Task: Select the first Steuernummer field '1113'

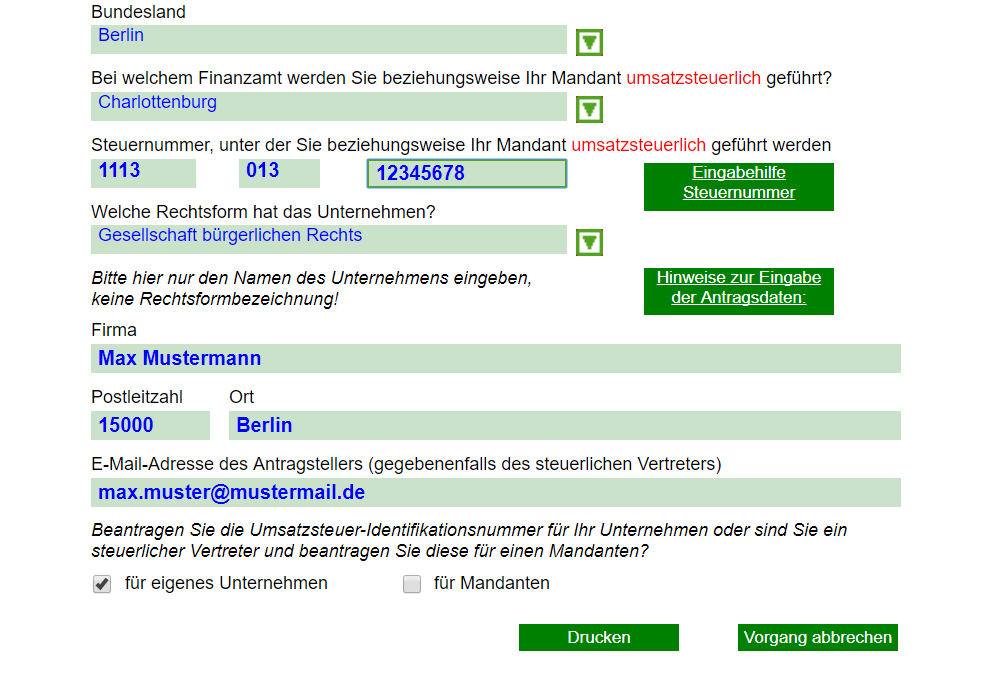Action: point(143,173)
